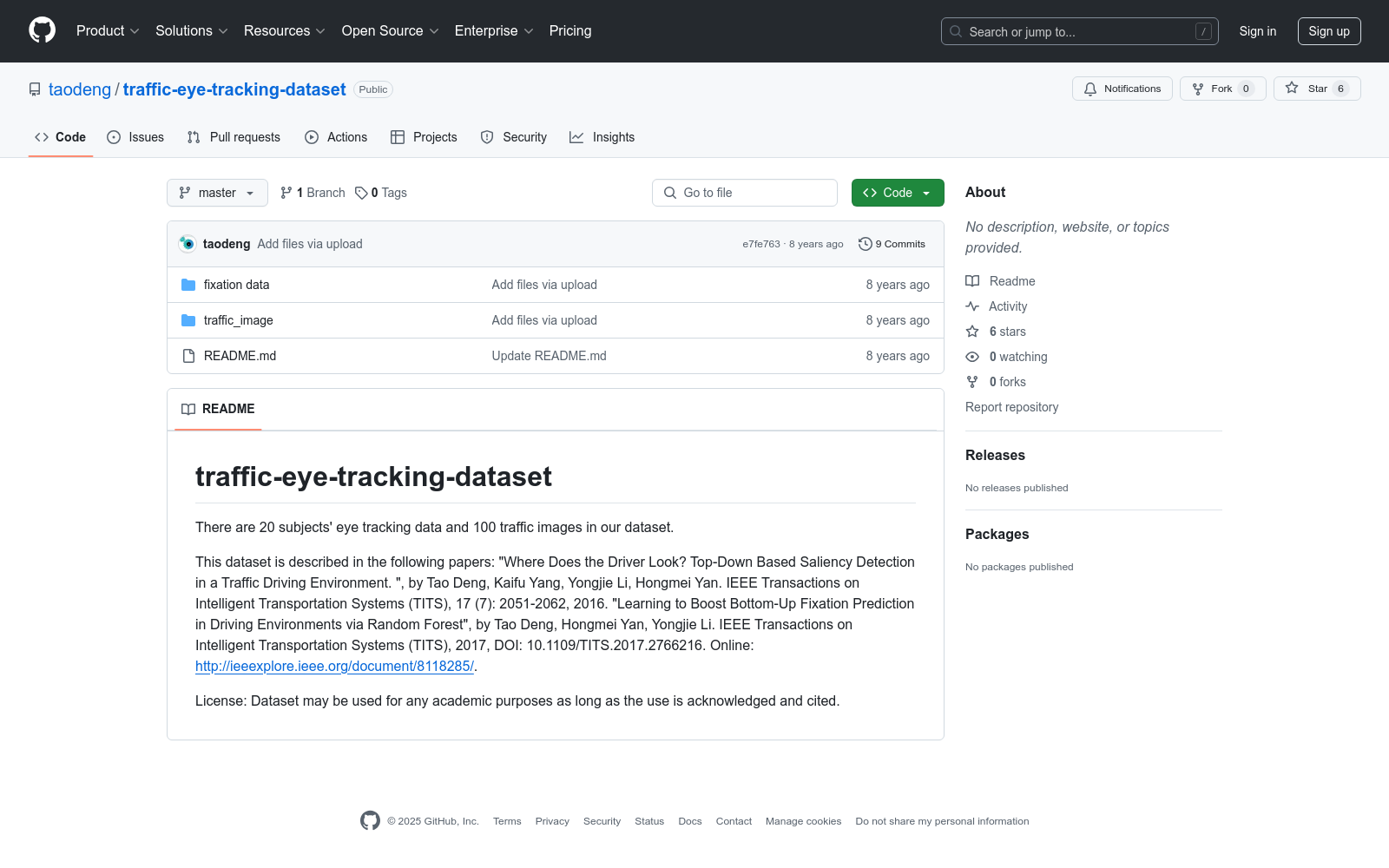The width and height of the screenshot is (1389, 868).
Task: Open the Enterprise dropdown
Action: (494, 31)
